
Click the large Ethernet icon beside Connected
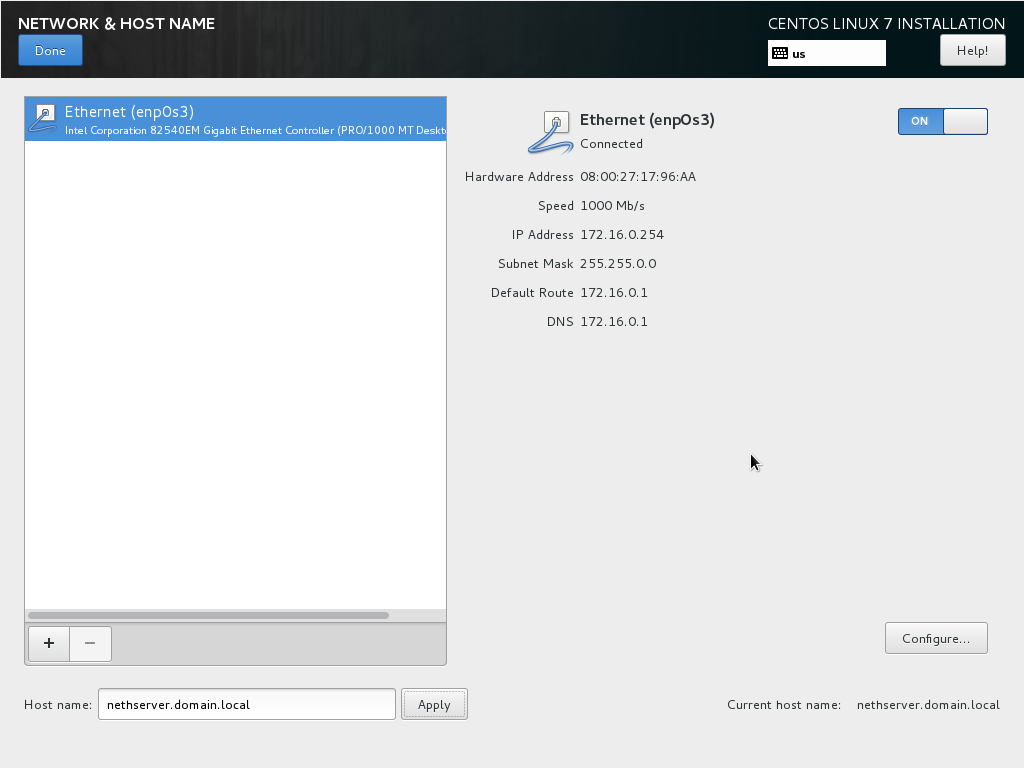point(550,133)
